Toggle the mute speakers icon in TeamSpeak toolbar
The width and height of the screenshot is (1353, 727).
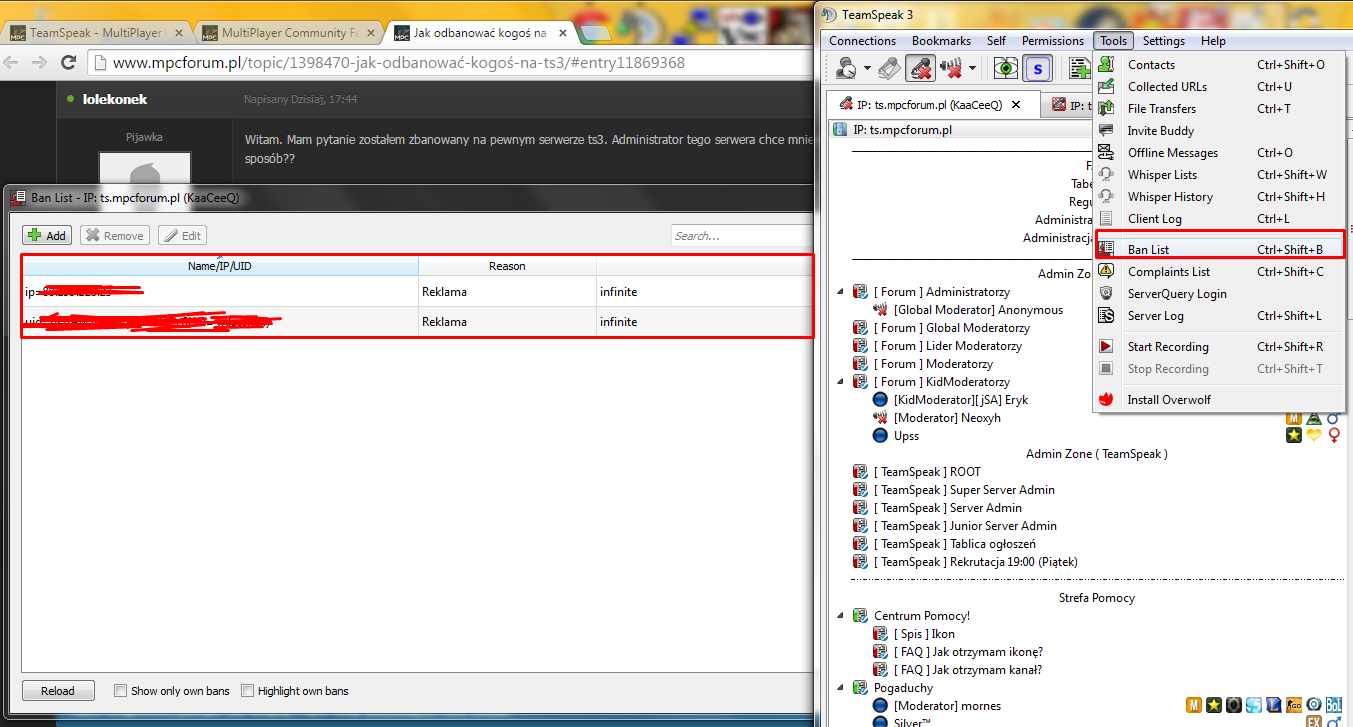pyautogui.click(x=951, y=68)
